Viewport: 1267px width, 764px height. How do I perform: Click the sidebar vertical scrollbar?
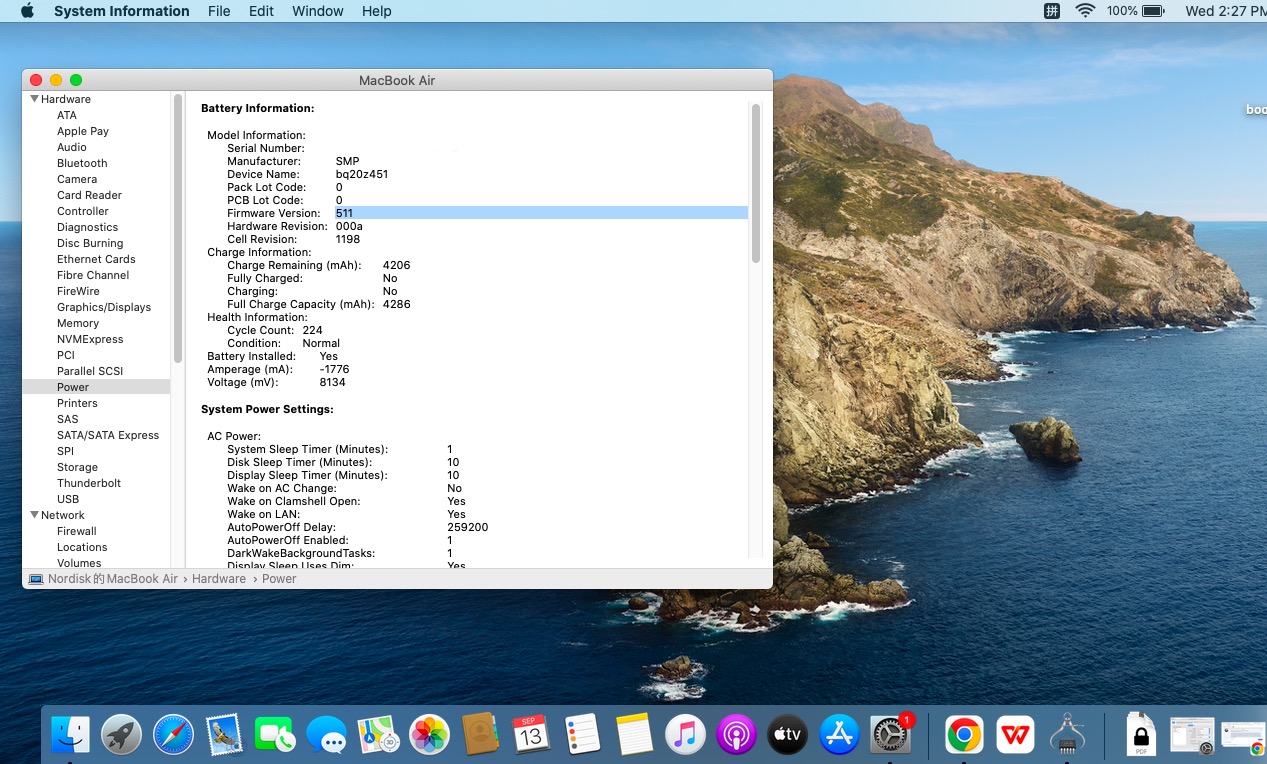coord(178,228)
